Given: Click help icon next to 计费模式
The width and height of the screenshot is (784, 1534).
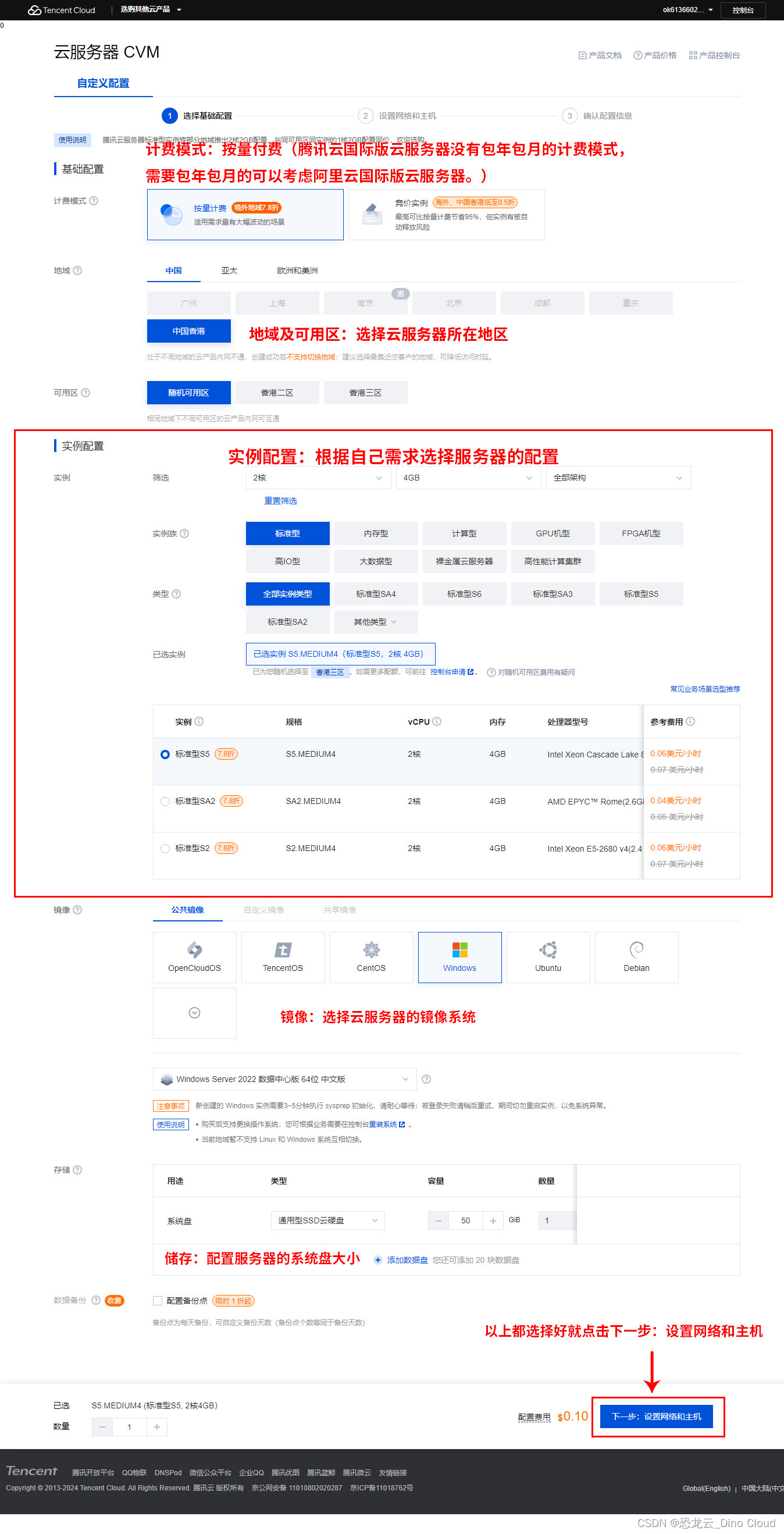Looking at the screenshot, I should click(94, 201).
